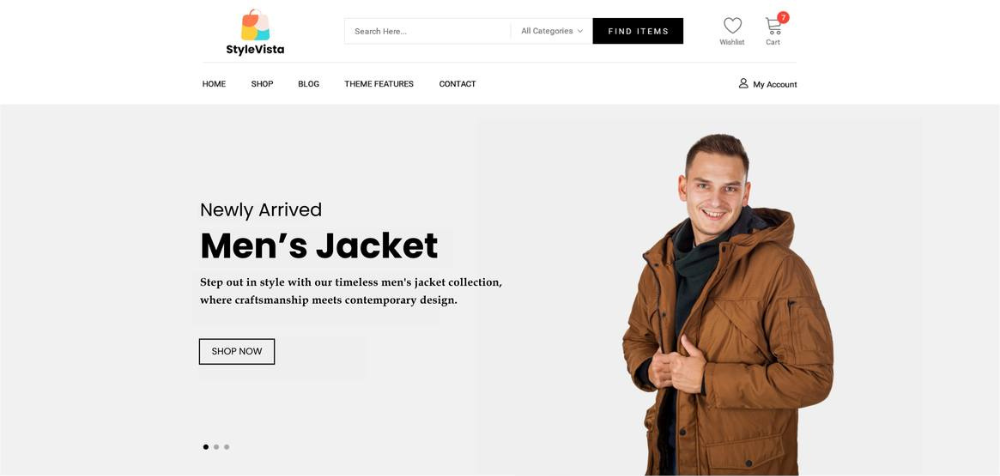This screenshot has width=1000, height=476.
Task: Select the first slider dot indicator
Action: [205, 447]
